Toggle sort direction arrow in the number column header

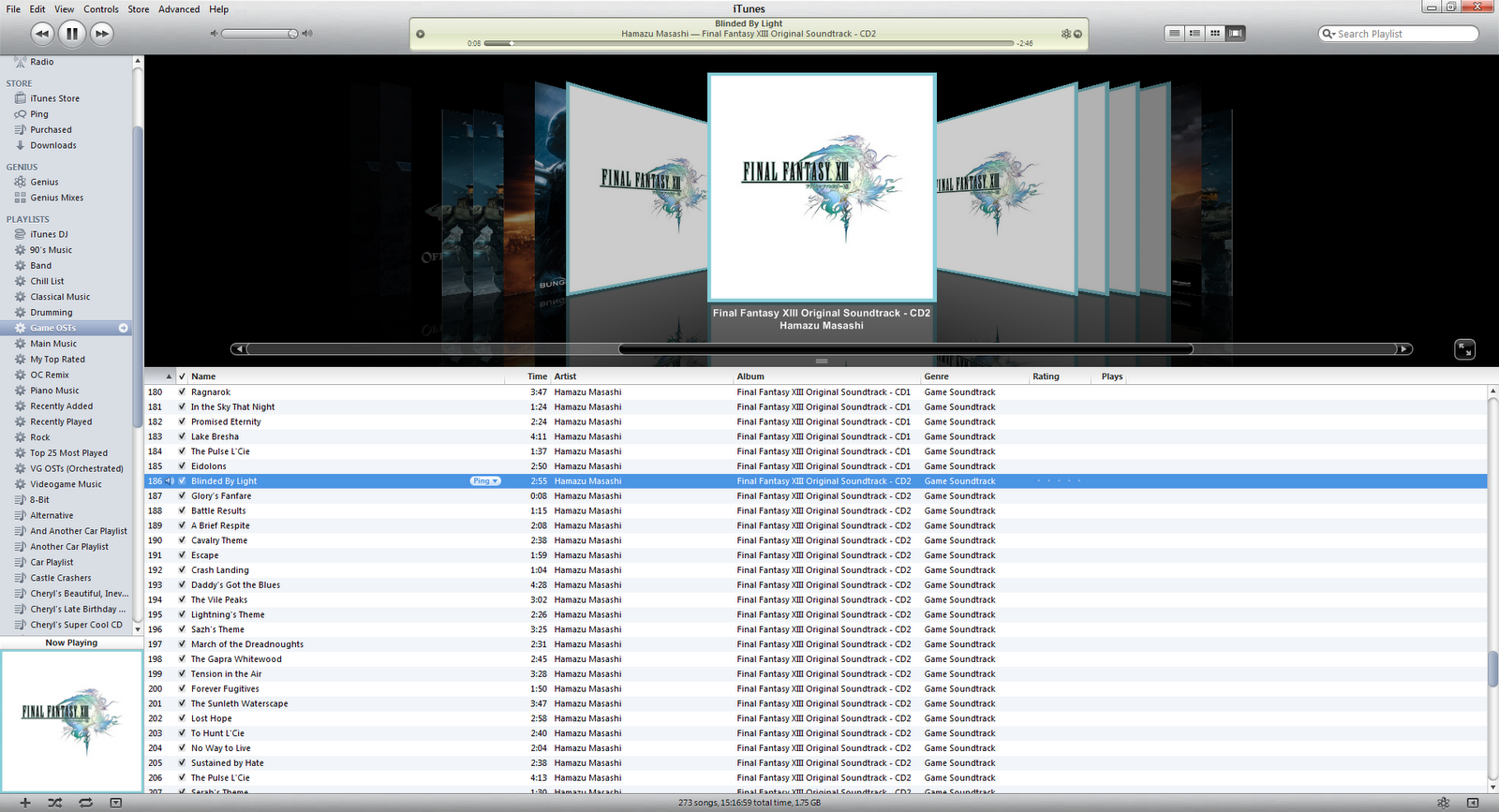[x=169, y=376]
